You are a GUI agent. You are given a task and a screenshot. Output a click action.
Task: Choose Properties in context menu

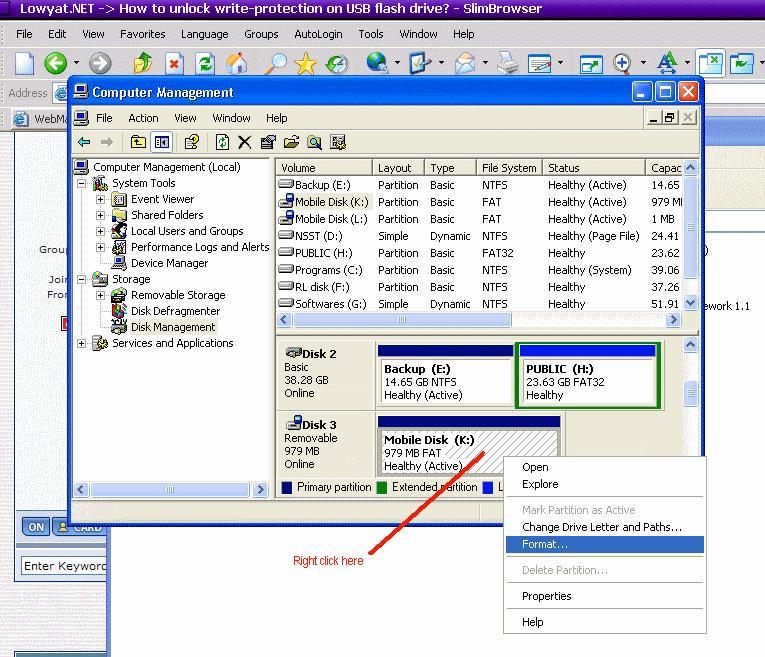point(604,596)
